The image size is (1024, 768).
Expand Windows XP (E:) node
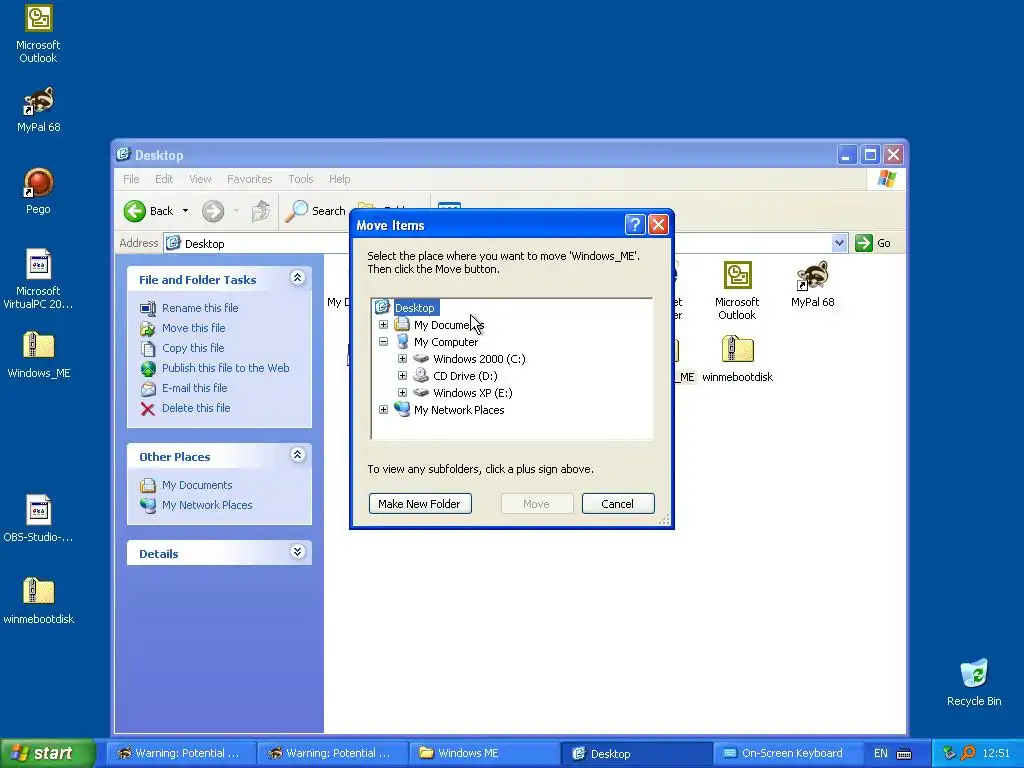402,392
